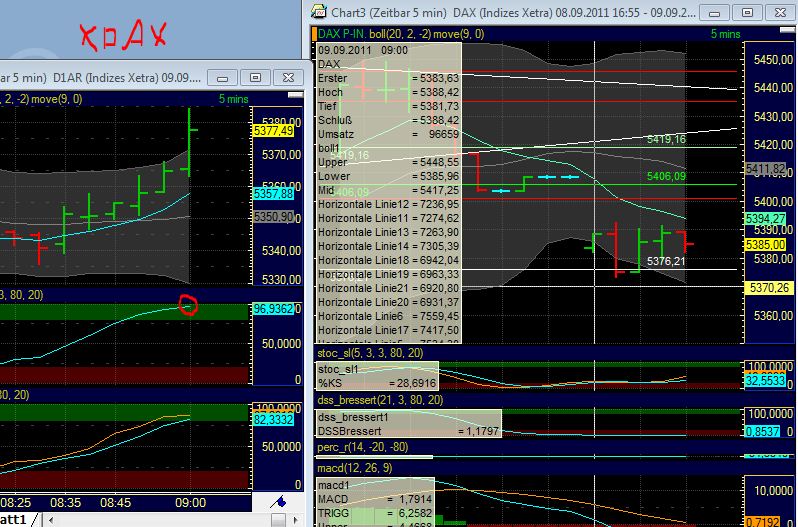Click the 'Schluß = 5388,42' data row

tap(388, 120)
